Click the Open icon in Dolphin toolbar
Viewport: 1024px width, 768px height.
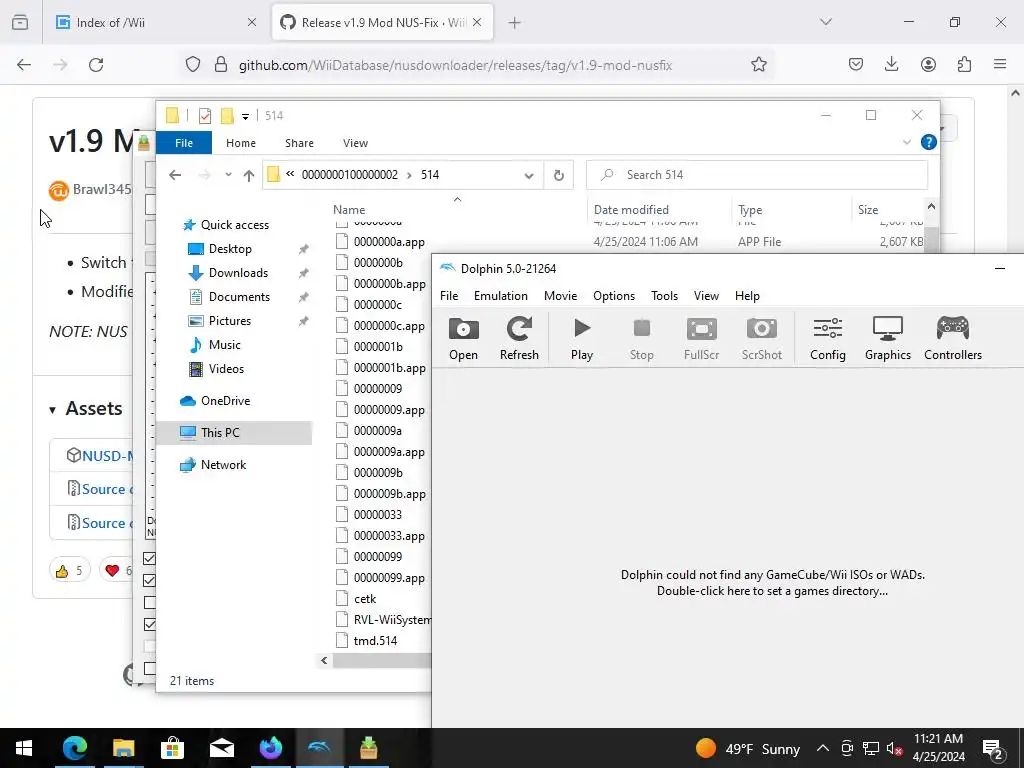463,338
